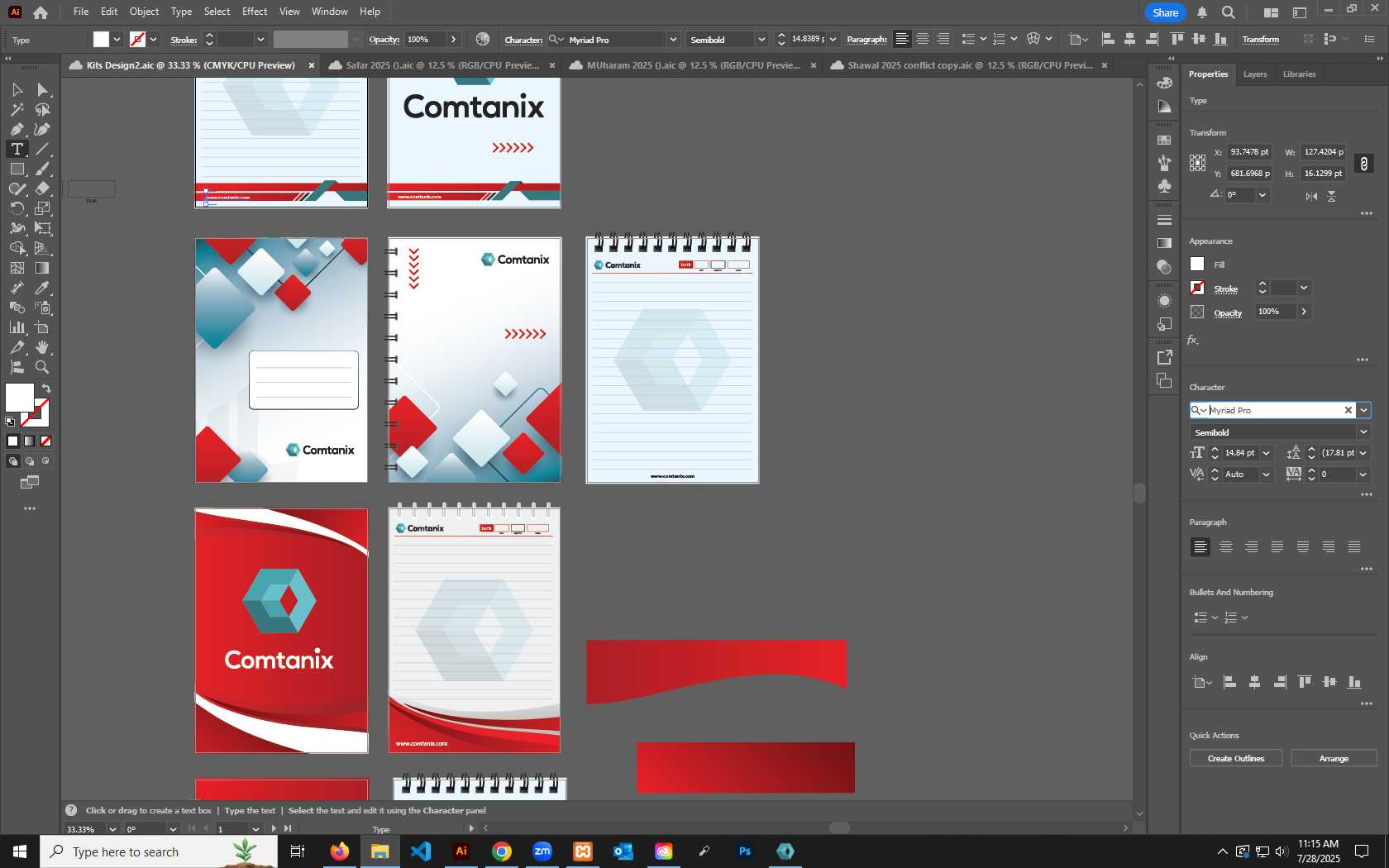
Task: Justify all lines in Paragraph section
Action: (x=1354, y=547)
